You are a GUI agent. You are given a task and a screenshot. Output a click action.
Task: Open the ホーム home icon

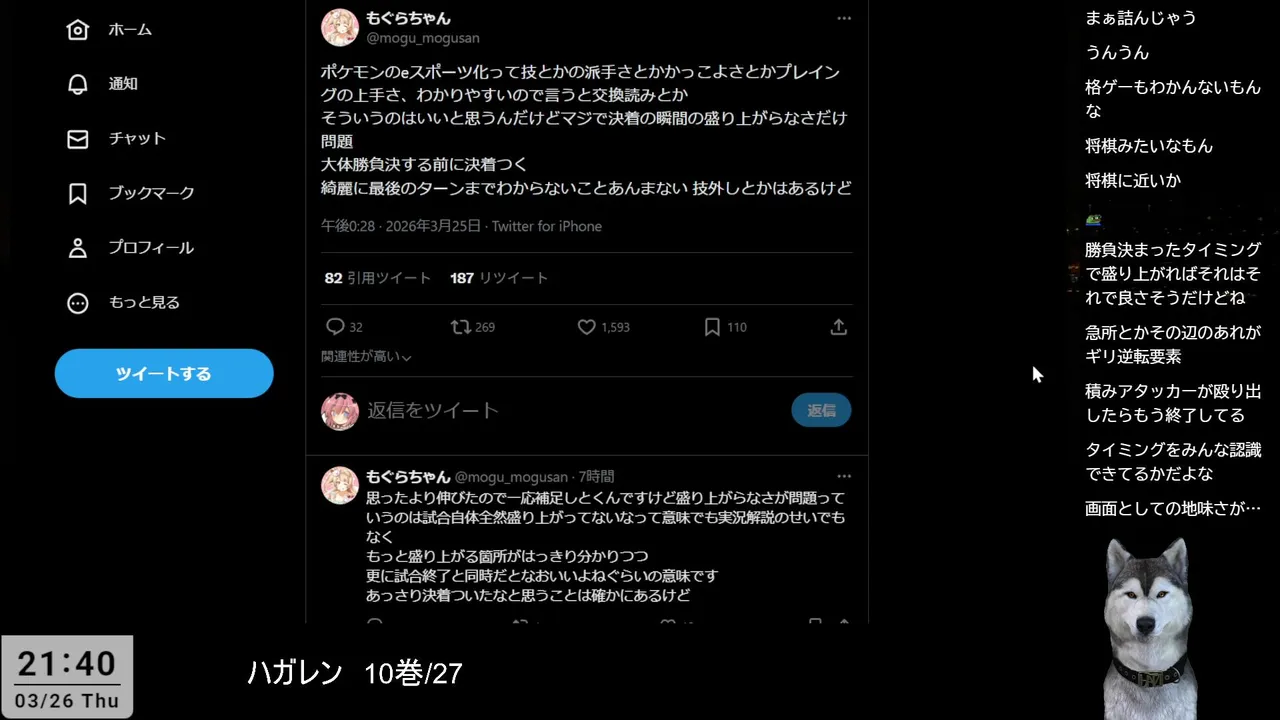78,29
